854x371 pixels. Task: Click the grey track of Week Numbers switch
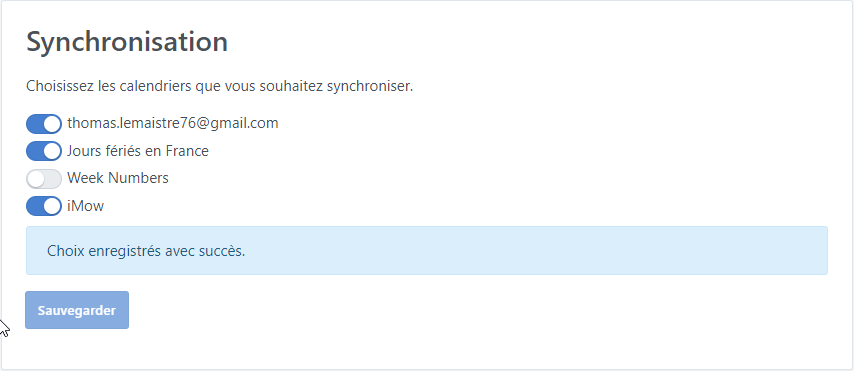[53, 179]
